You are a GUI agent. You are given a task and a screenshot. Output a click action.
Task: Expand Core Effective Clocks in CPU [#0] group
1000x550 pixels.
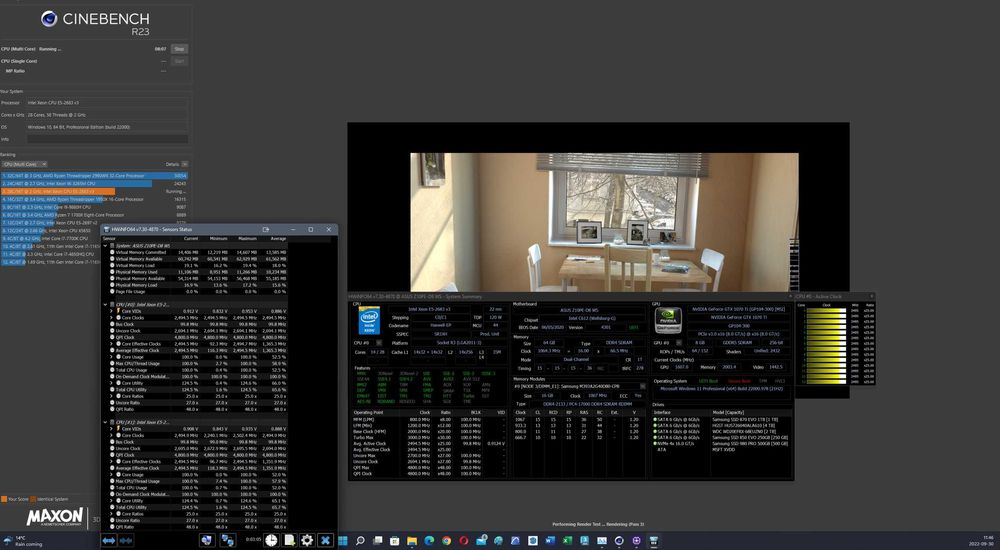[x=111, y=343]
